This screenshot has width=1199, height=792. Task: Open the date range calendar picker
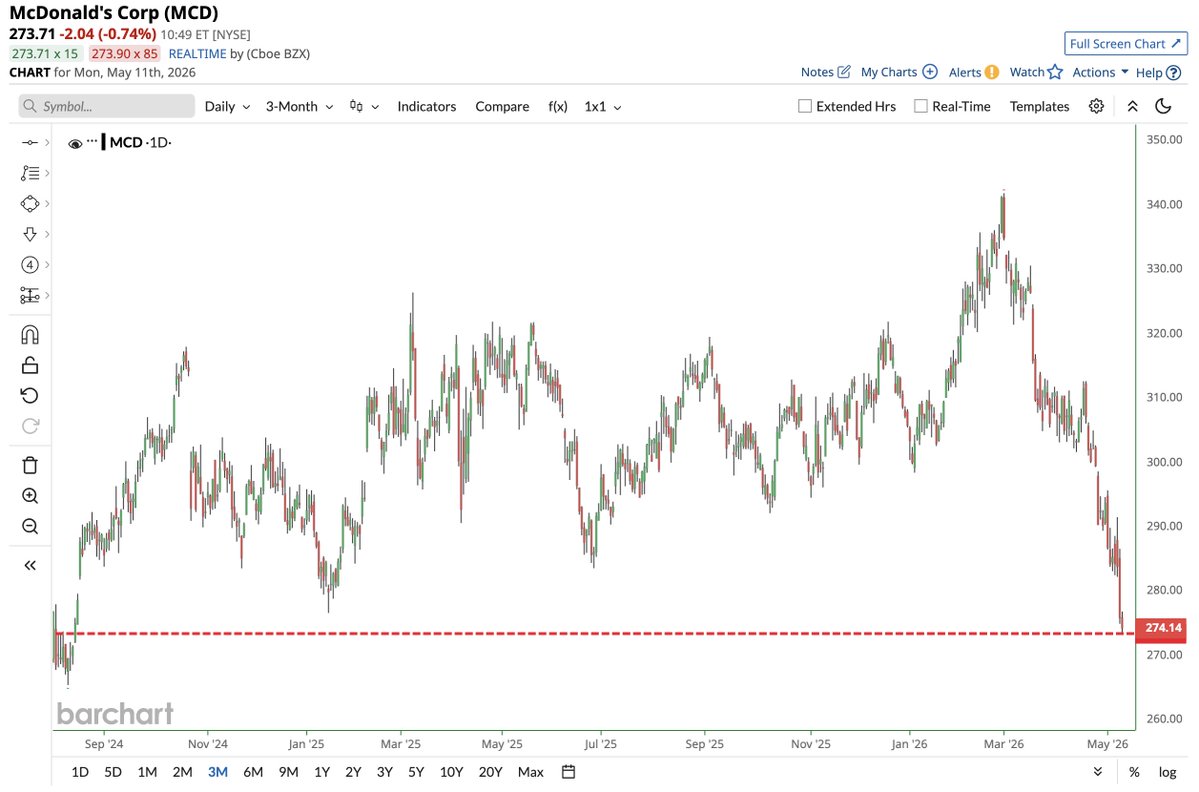[x=568, y=772]
